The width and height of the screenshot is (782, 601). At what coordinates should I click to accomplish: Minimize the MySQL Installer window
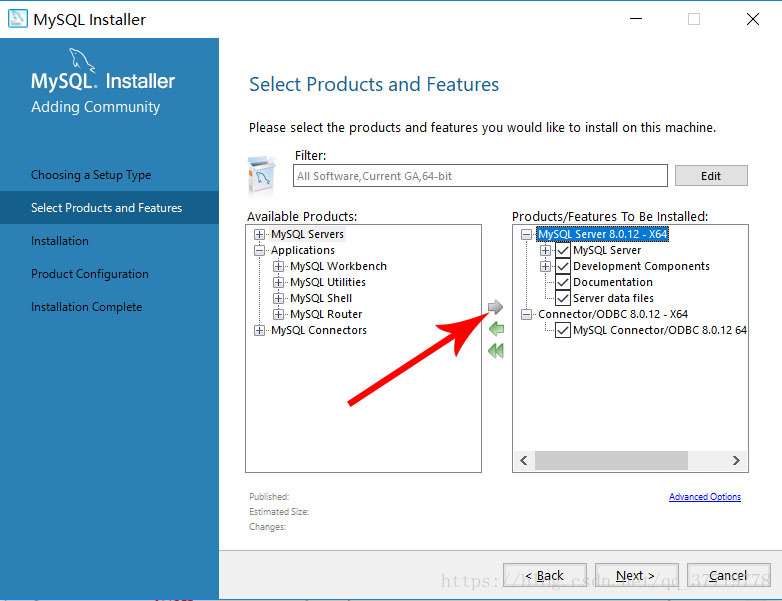(635, 19)
